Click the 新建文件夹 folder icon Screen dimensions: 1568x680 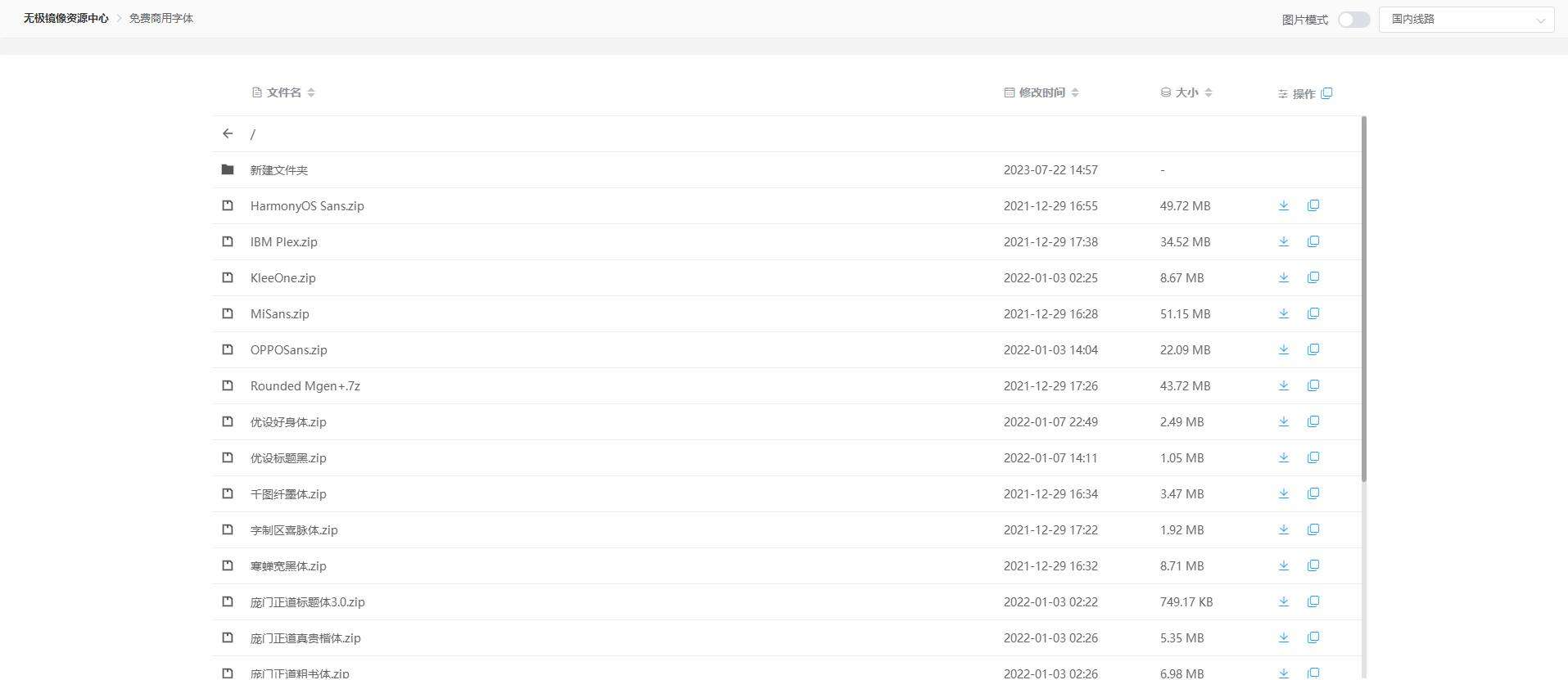click(x=228, y=169)
